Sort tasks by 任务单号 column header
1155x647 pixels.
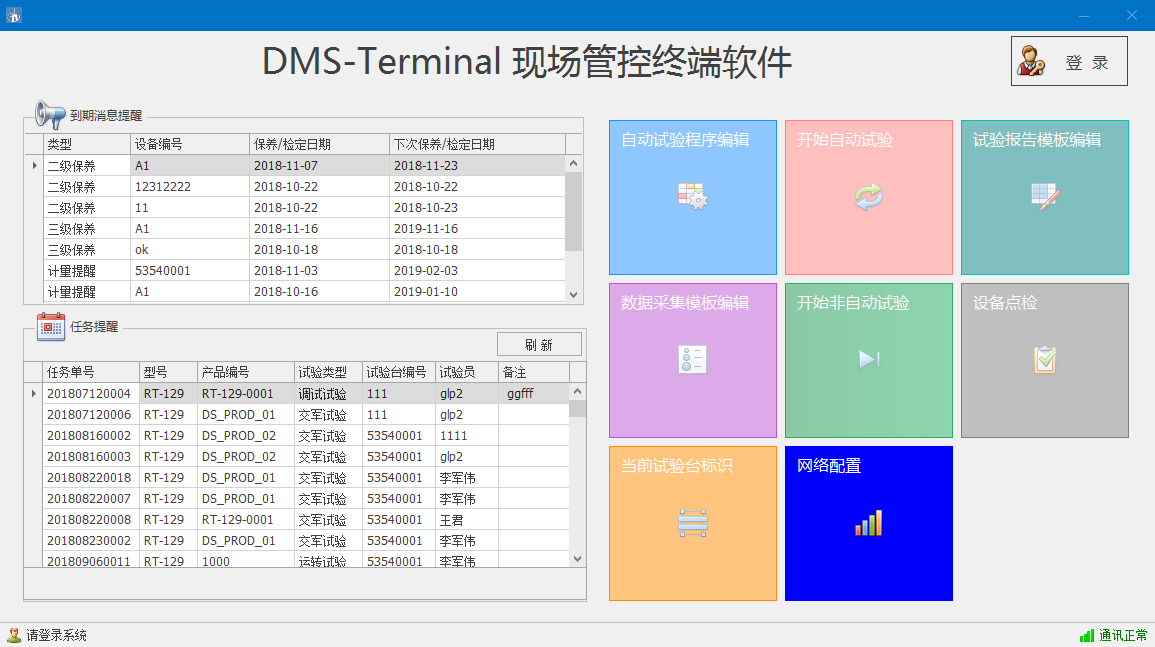[91, 372]
